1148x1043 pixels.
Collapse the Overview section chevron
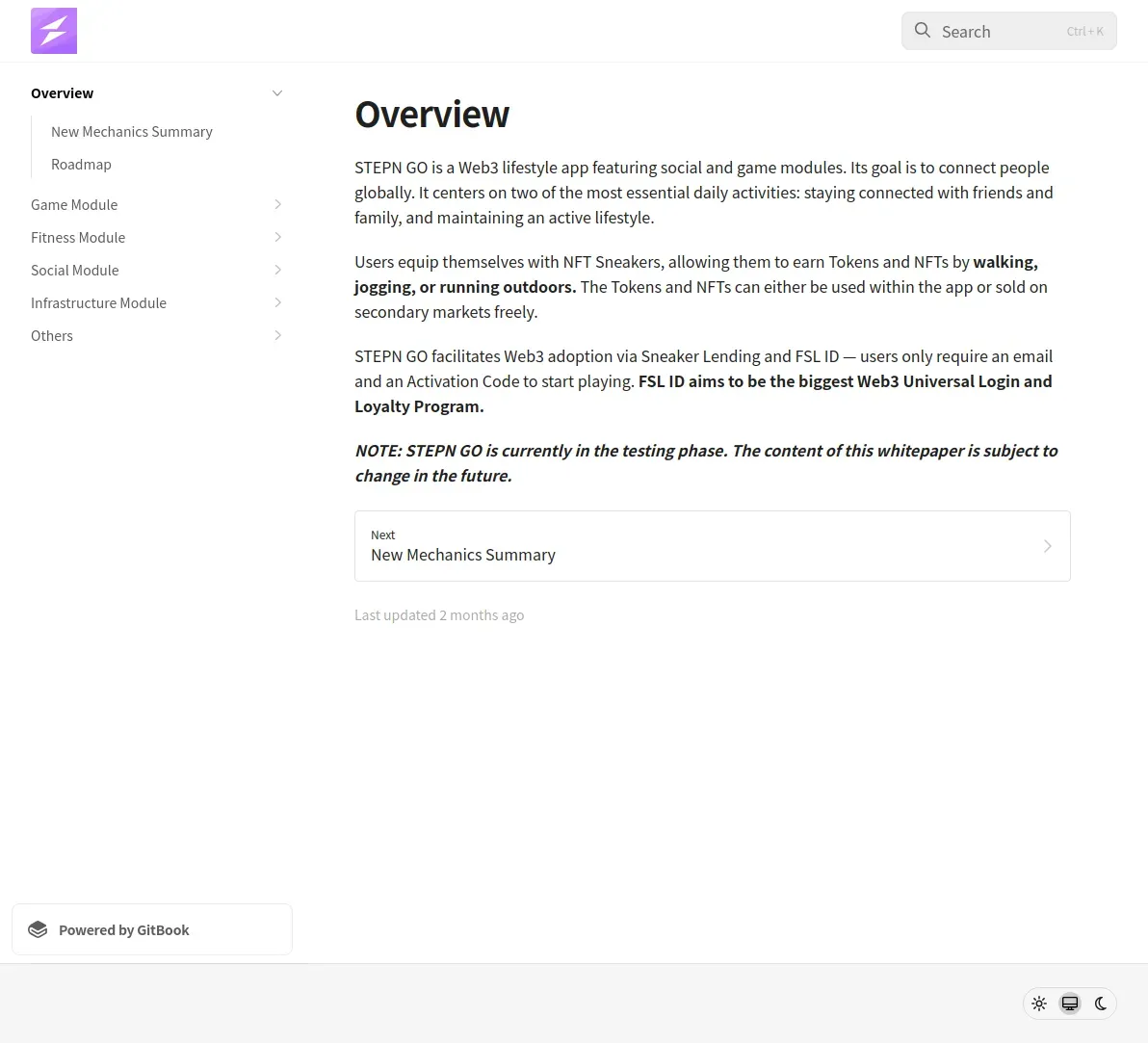(277, 93)
